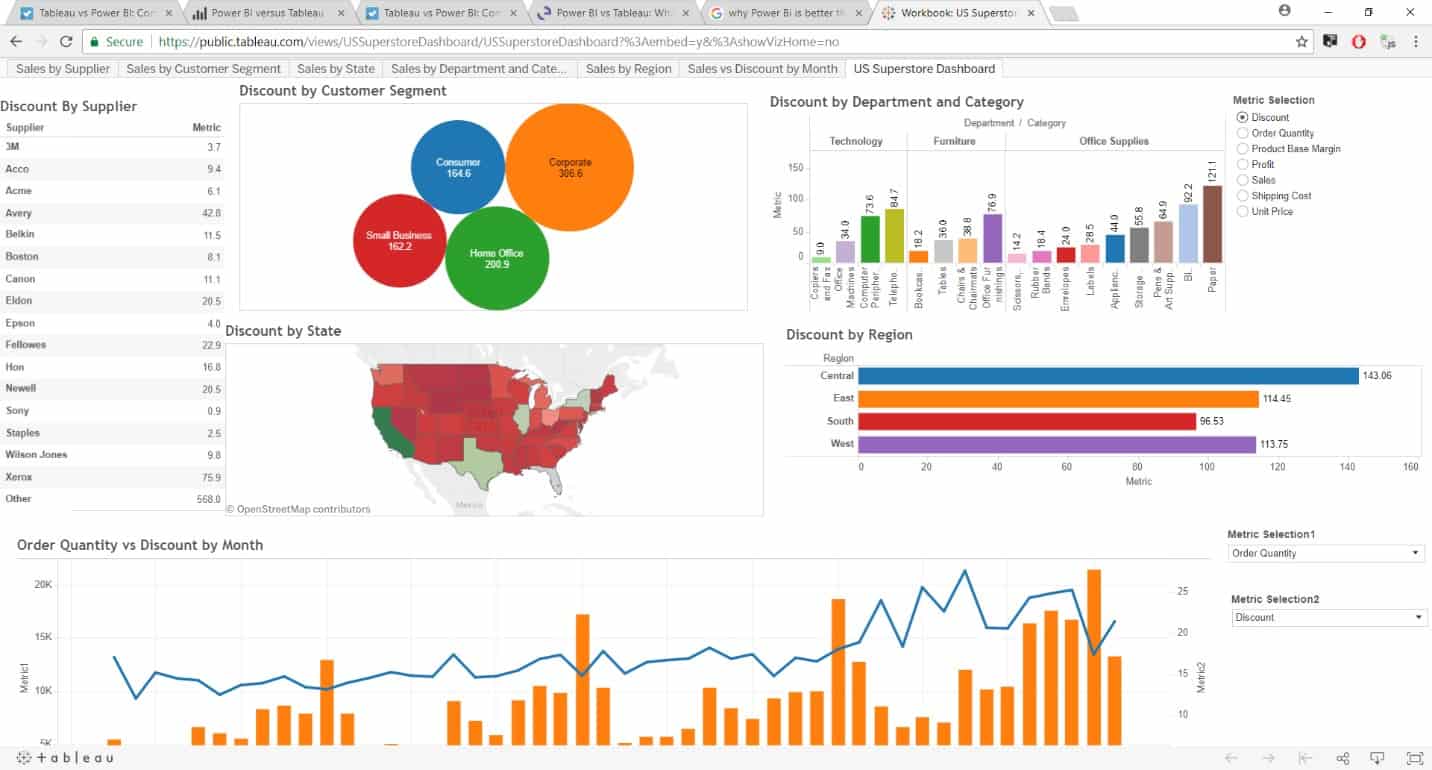Image resolution: width=1432 pixels, height=770 pixels.
Task: Bookmark this page with the star icon
Action: coord(1301,42)
